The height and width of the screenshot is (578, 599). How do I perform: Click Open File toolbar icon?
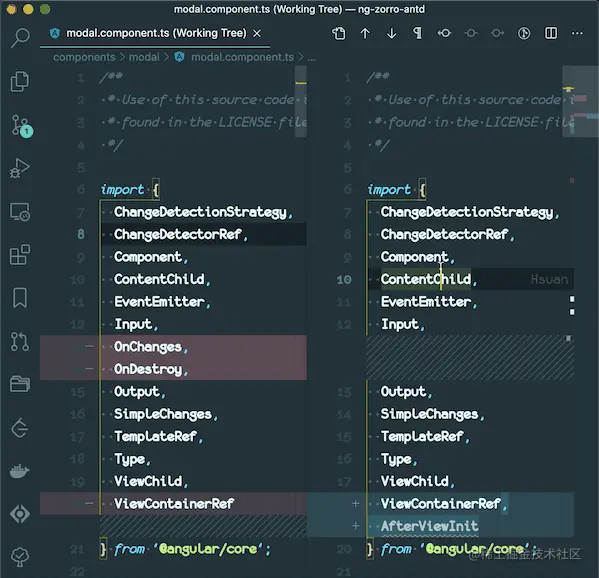click(x=338, y=33)
